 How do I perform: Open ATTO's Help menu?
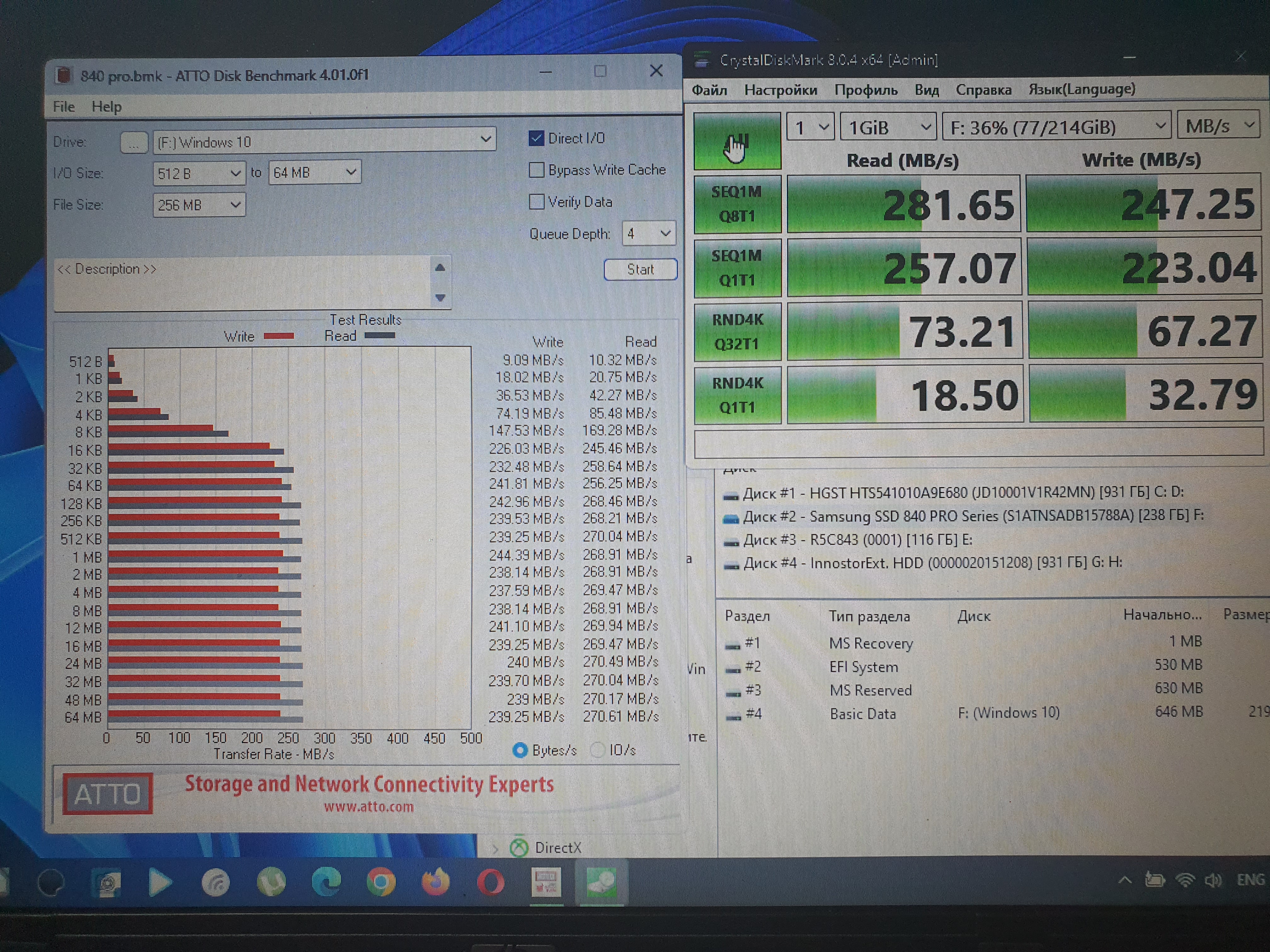click(106, 107)
